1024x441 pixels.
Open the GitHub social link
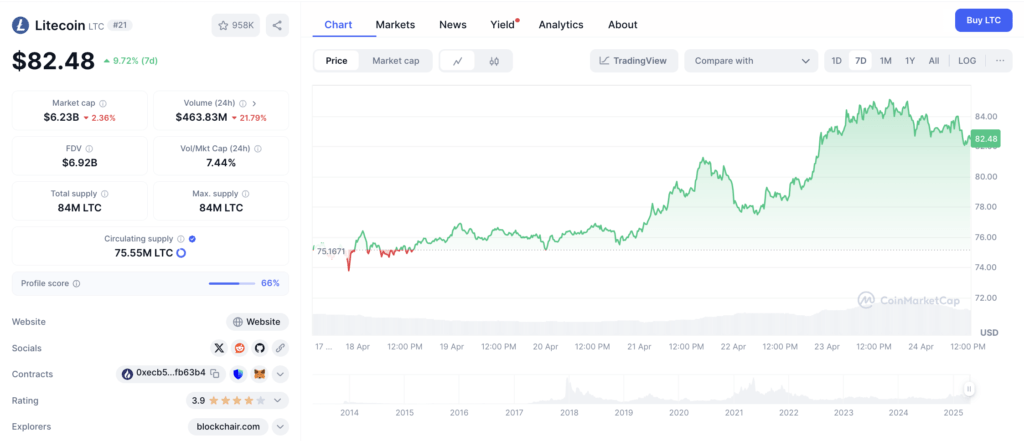(260, 348)
